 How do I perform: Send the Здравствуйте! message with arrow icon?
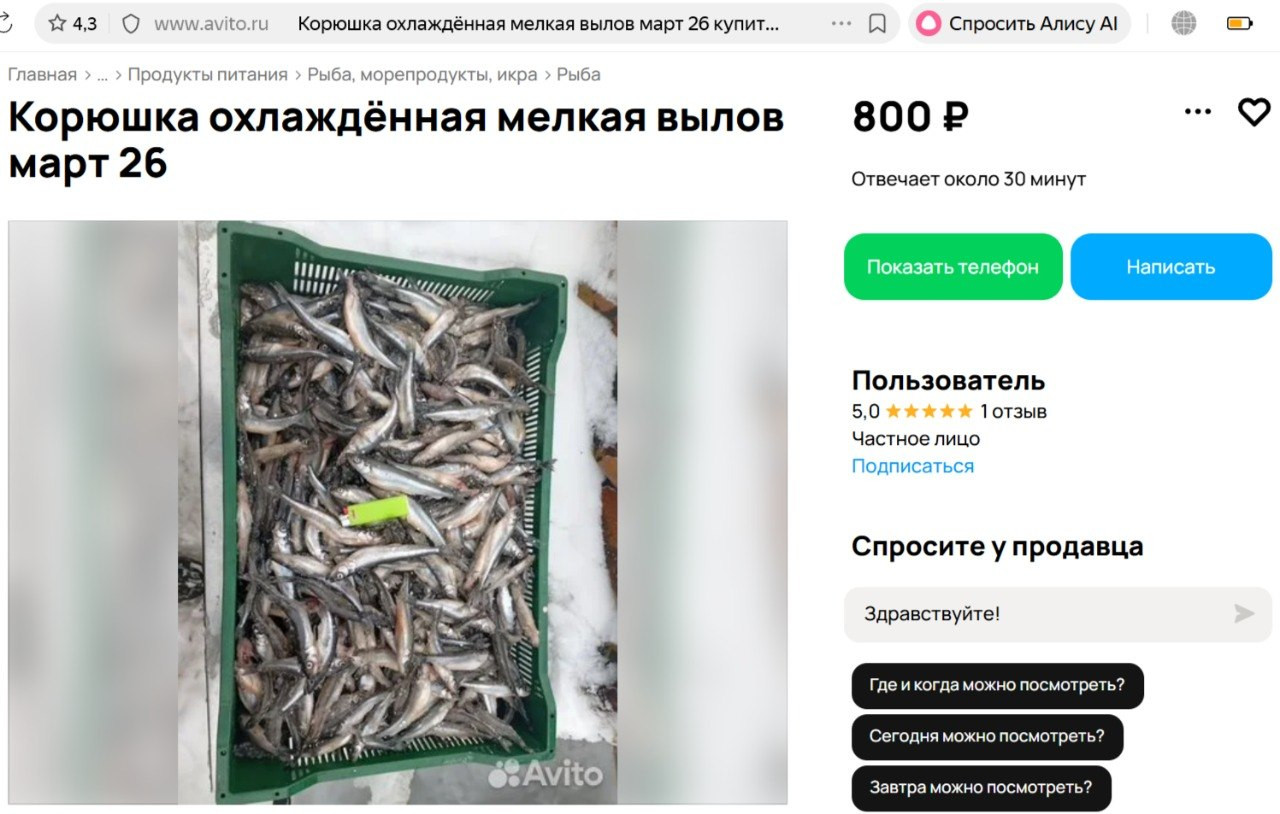[1244, 614]
